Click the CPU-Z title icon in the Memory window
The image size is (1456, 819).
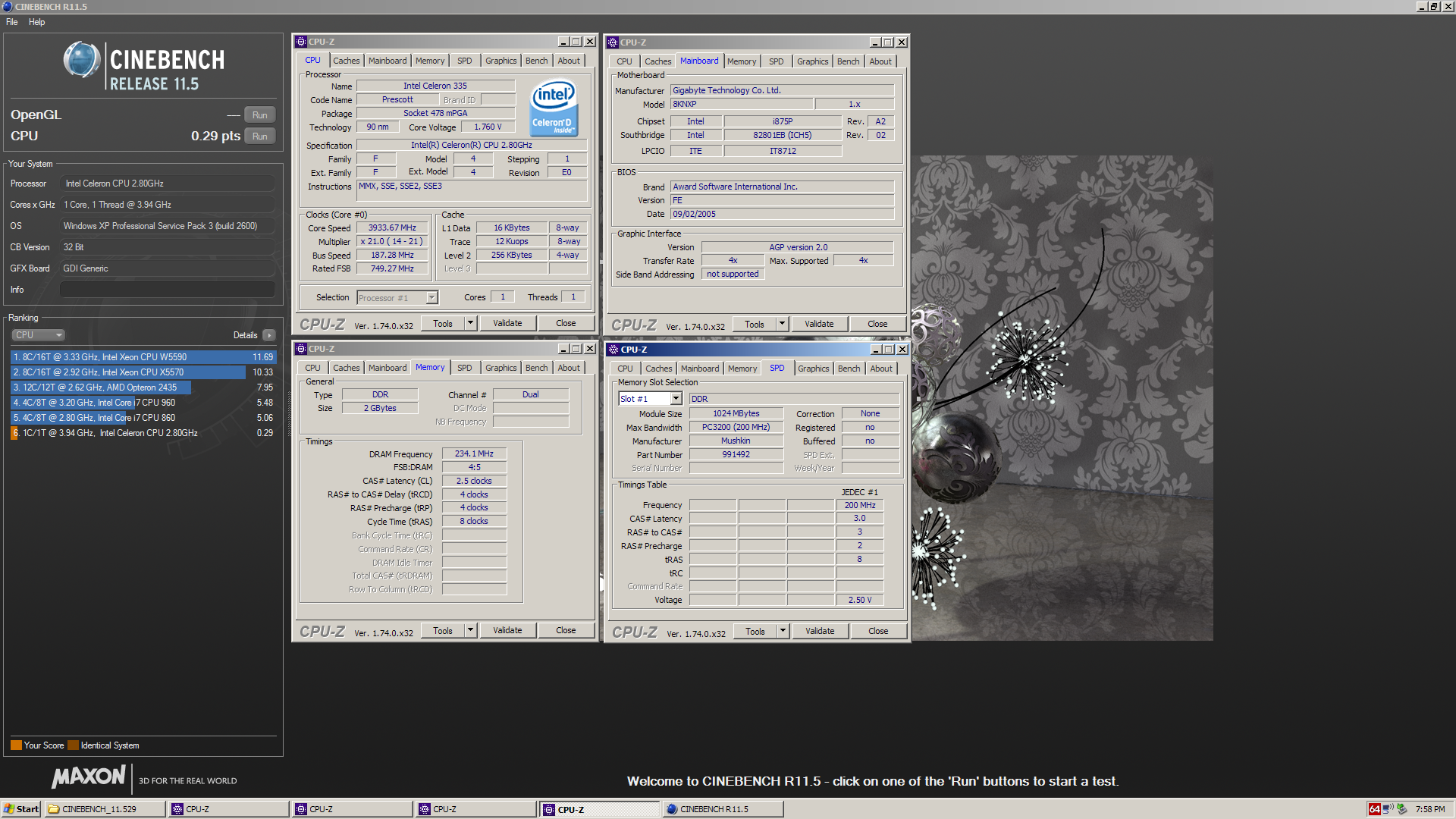pyautogui.click(x=301, y=349)
